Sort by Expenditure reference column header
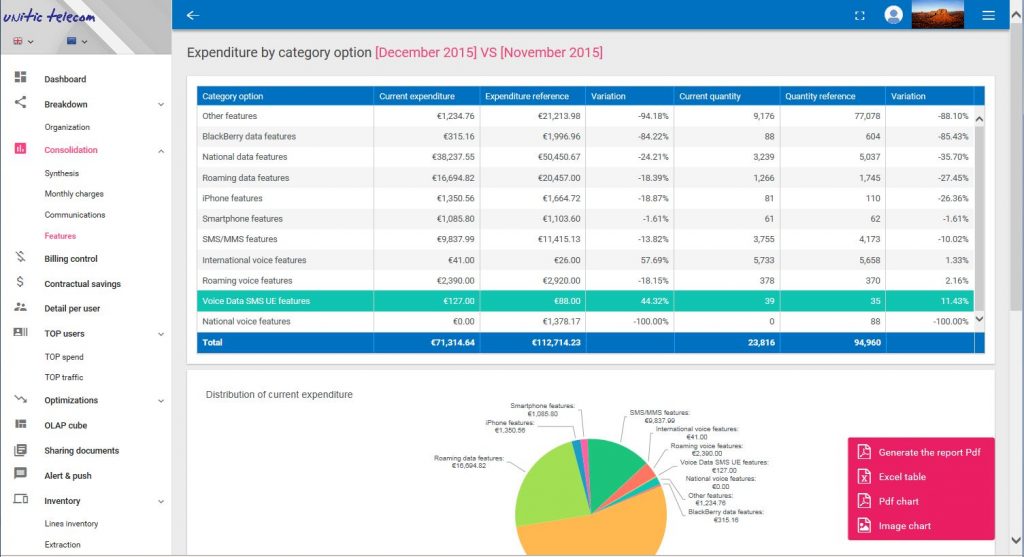Viewport: 1024px width, 557px height. pos(533,96)
